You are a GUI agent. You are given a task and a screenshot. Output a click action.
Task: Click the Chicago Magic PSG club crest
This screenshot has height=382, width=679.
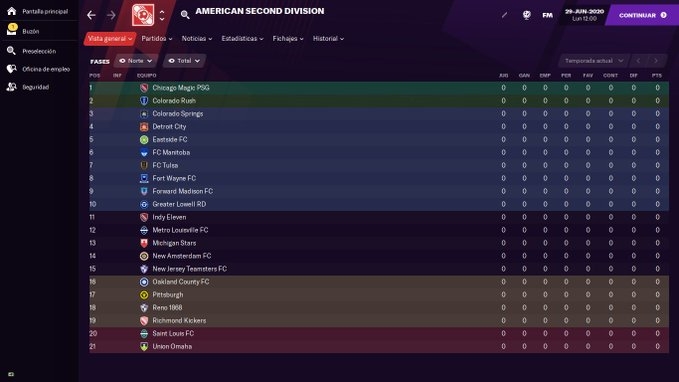(x=144, y=88)
